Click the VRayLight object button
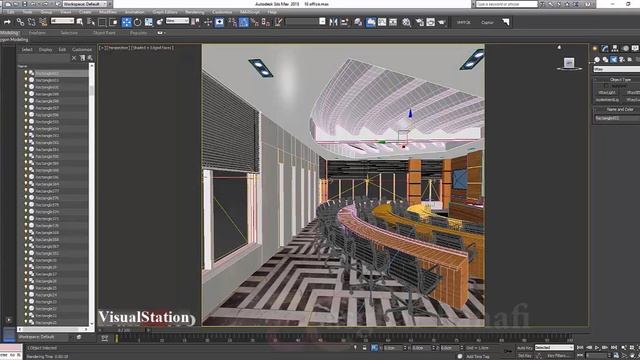This screenshot has width=640, height=360. click(x=607, y=93)
